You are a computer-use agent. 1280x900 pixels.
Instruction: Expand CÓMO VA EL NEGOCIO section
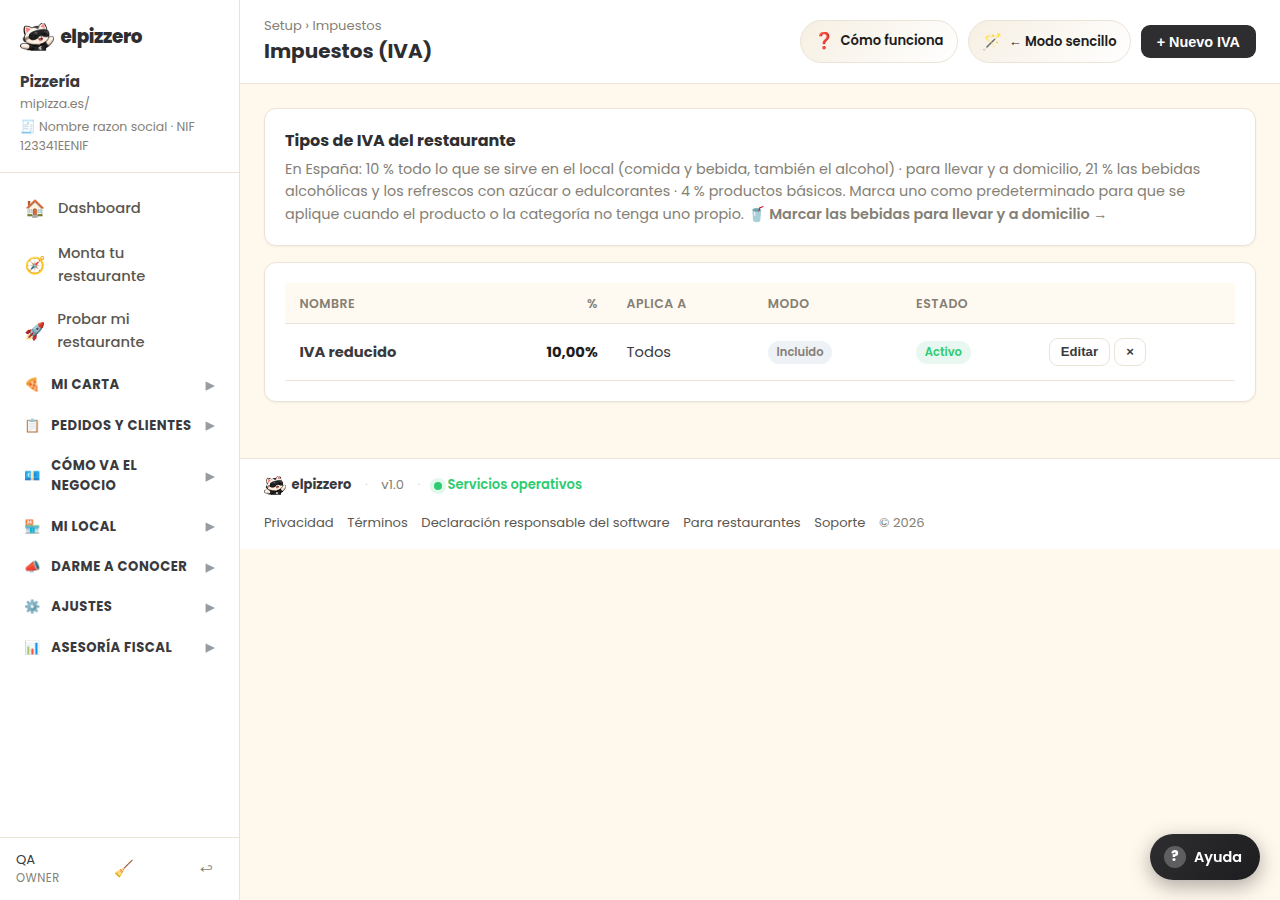point(120,475)
